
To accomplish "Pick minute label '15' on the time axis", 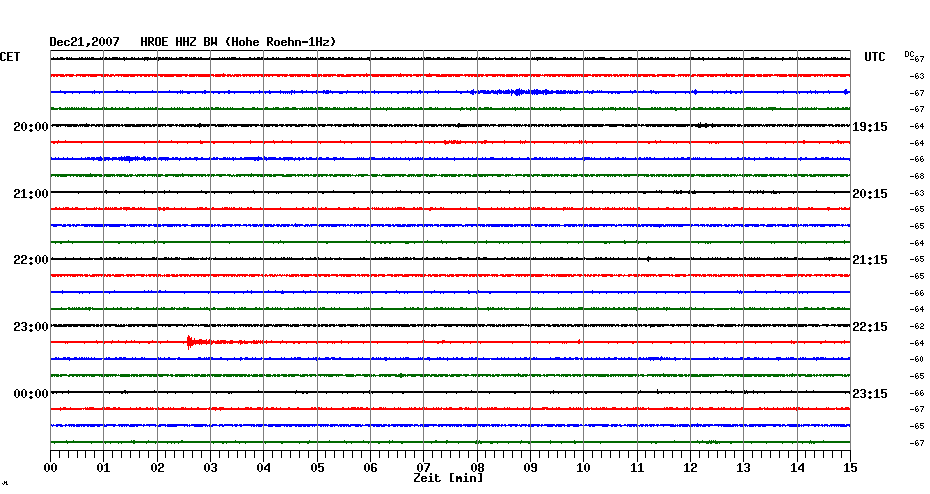I will [850, 468].
